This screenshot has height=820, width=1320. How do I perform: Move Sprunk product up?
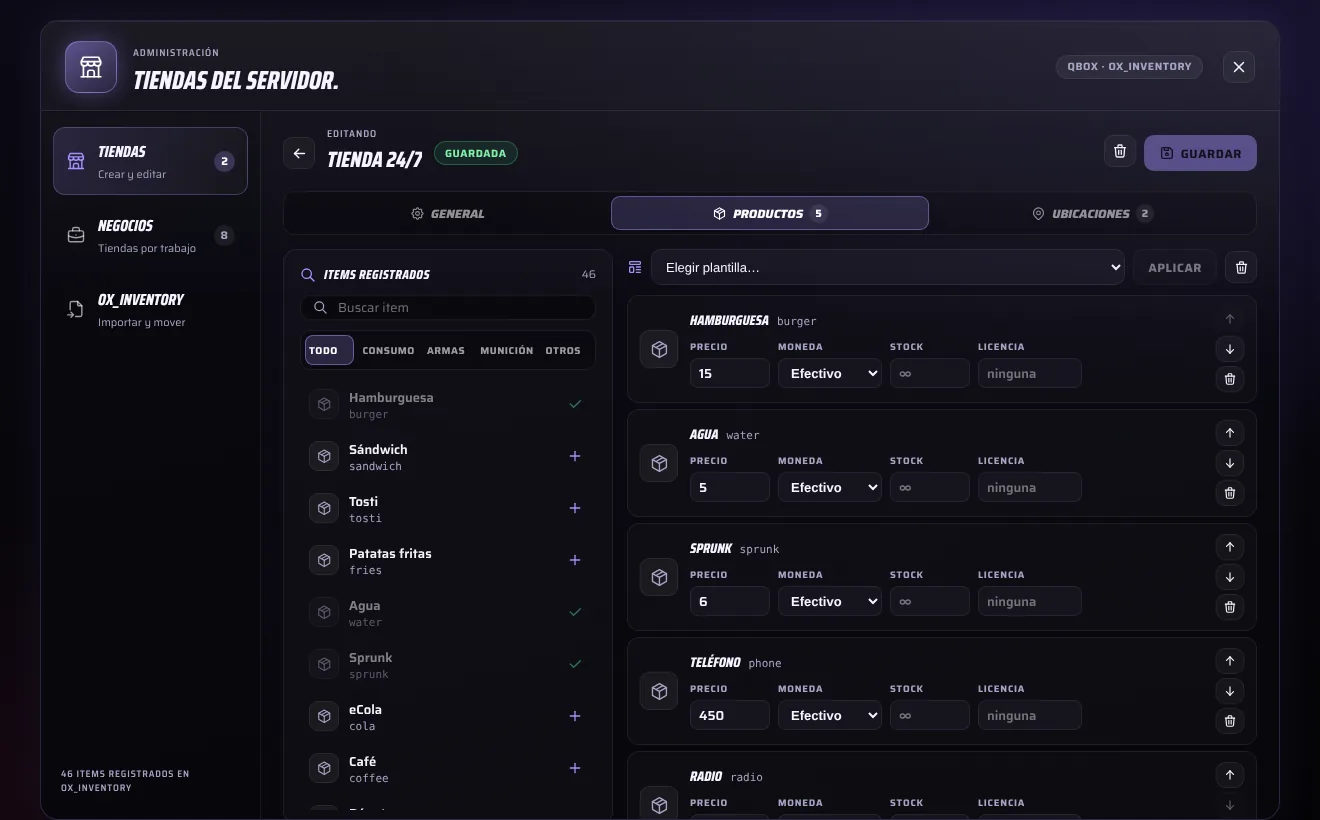(x=1230, y=547)
